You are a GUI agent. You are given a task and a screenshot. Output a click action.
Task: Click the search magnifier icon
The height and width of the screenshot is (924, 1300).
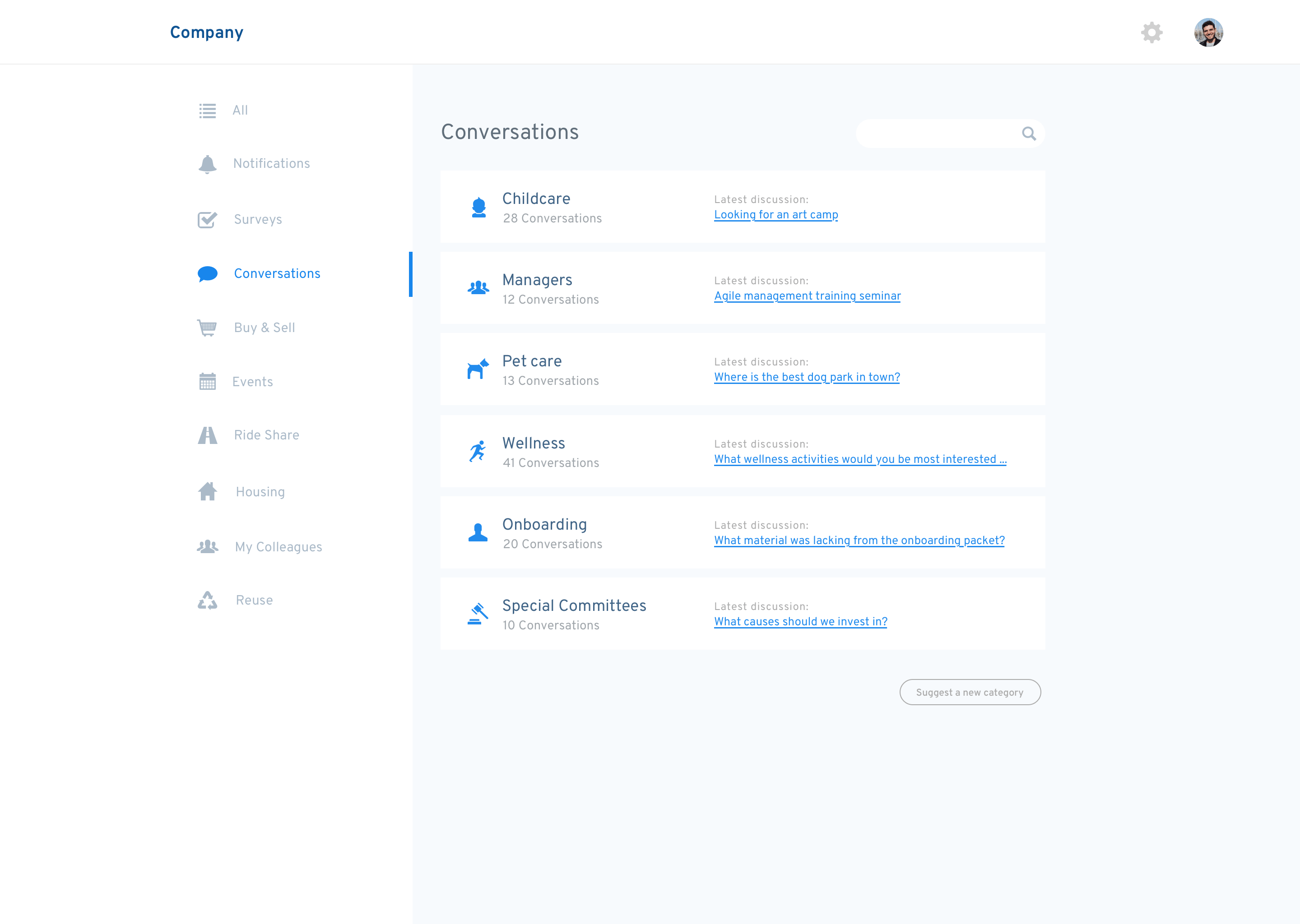(1029, 134)
